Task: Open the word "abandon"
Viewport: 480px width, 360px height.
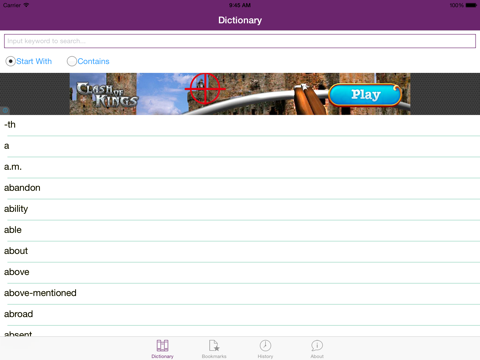Action: [240, 188]
